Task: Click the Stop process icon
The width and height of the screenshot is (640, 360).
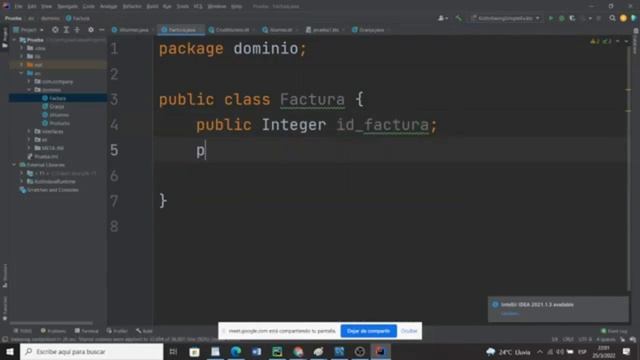Action: click(x=599, y=18)
